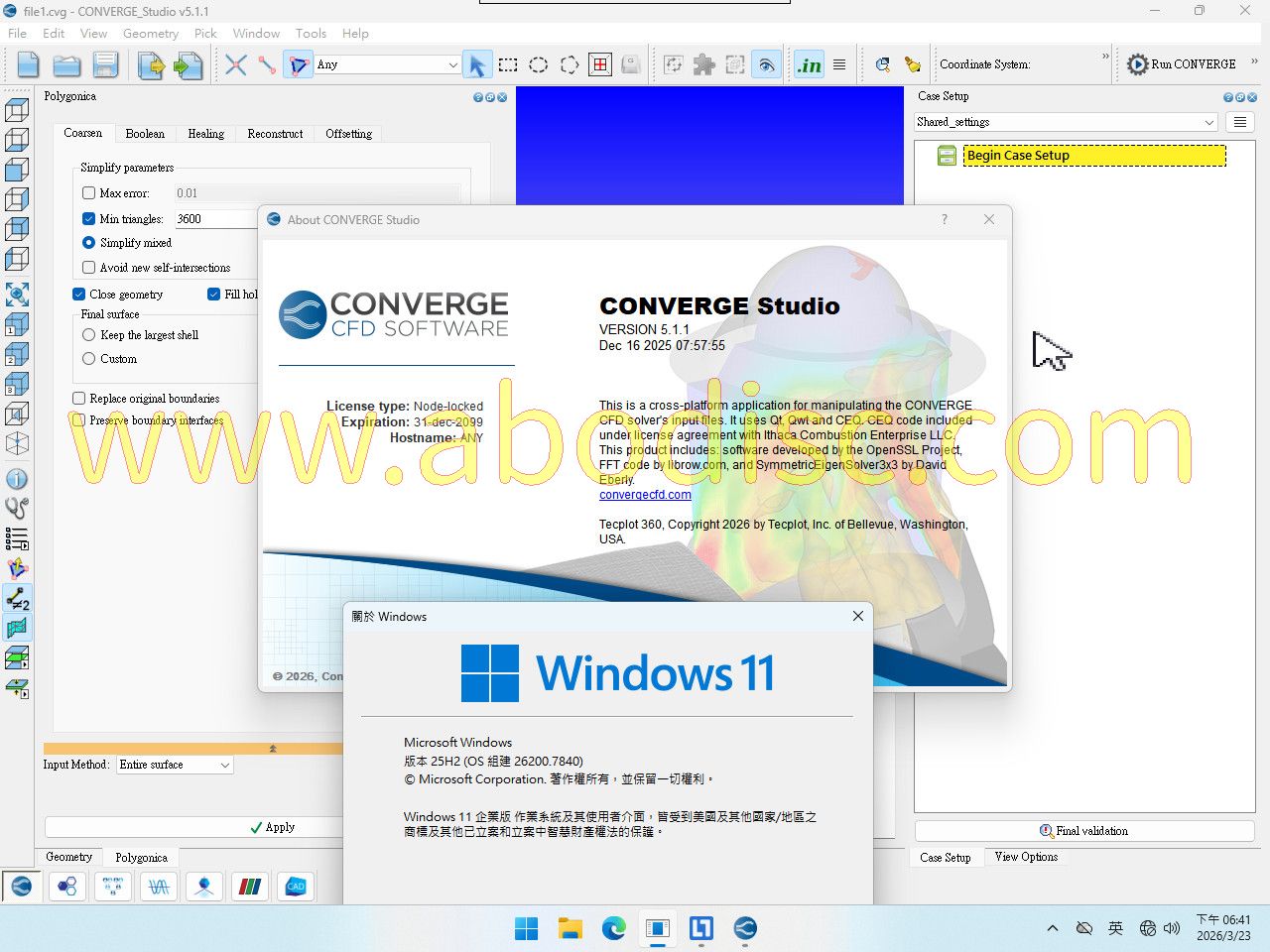Open the blue info icon in left sidebar

(x=17, y=479)
